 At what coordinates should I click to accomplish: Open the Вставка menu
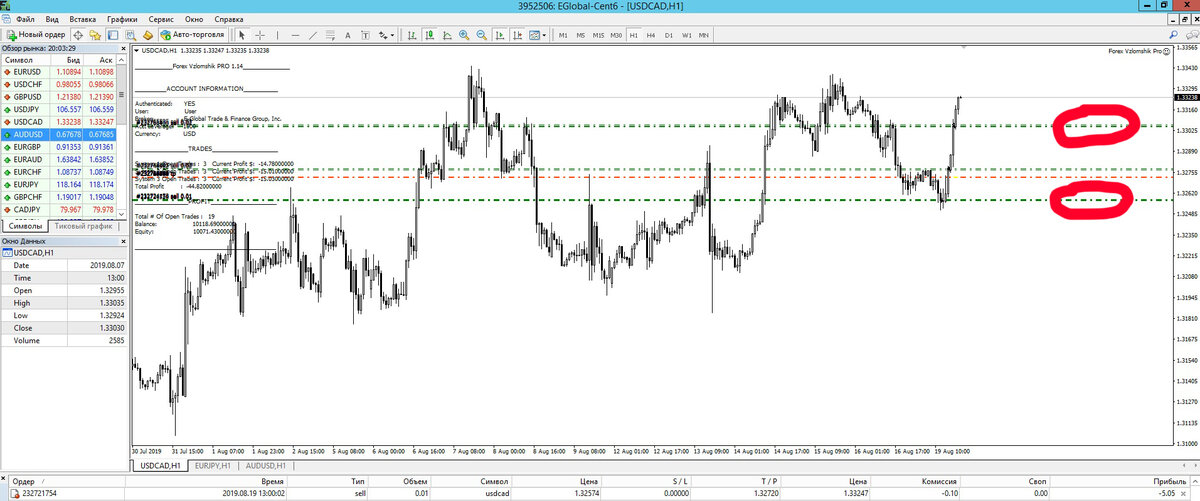coord(84,19)
